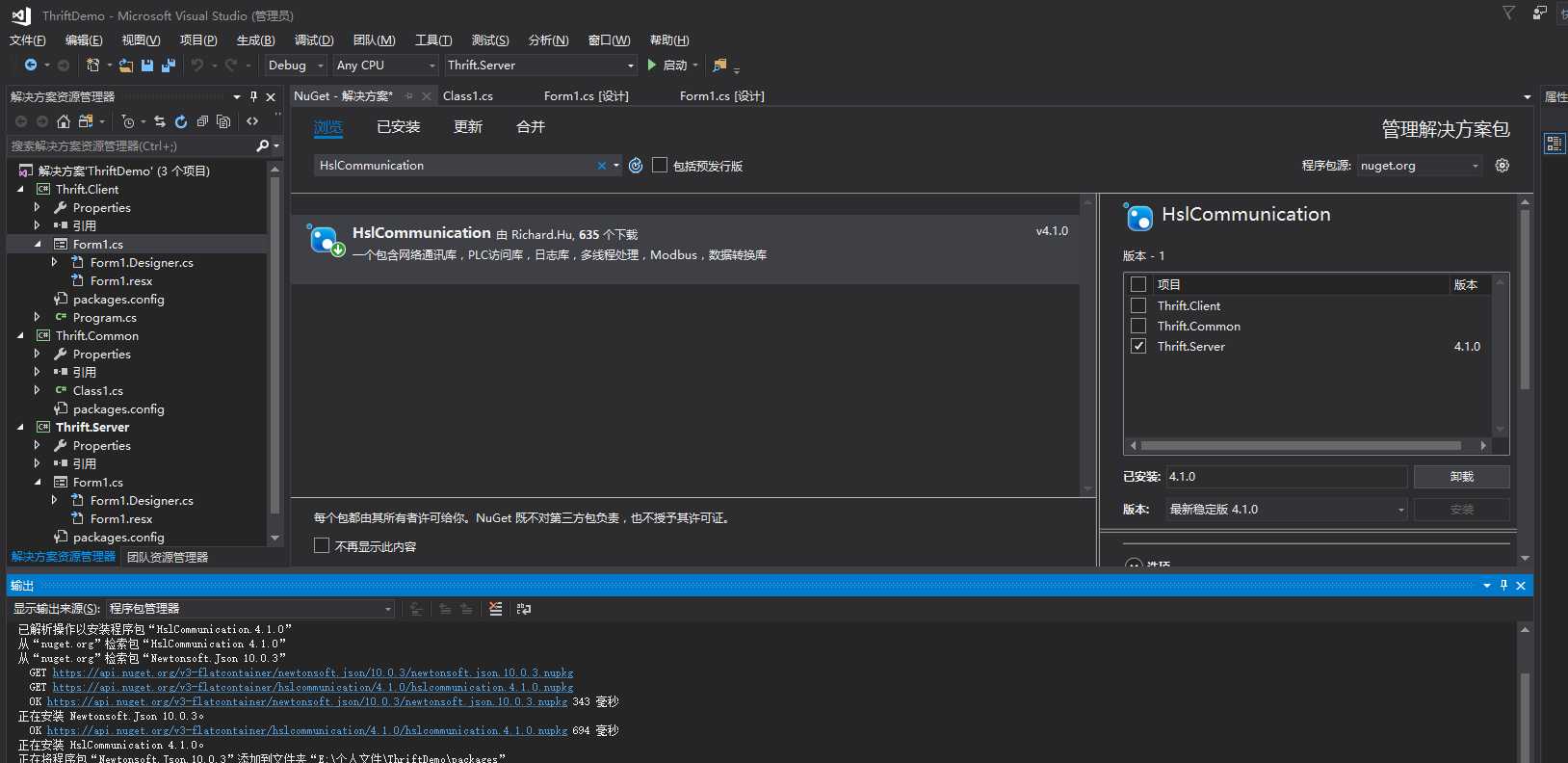Click the Save All icon

[x=169, y=65]
